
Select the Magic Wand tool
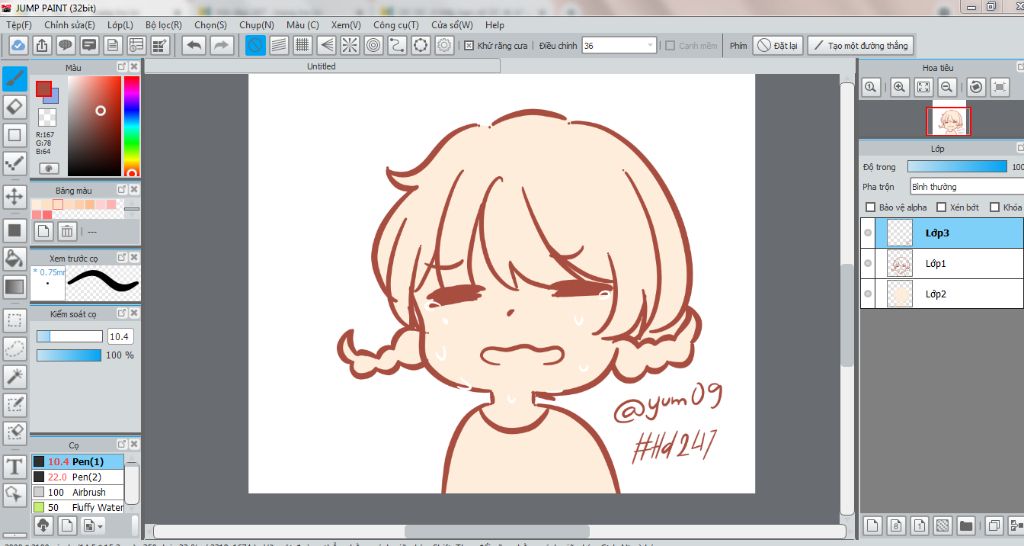(14, 376)
